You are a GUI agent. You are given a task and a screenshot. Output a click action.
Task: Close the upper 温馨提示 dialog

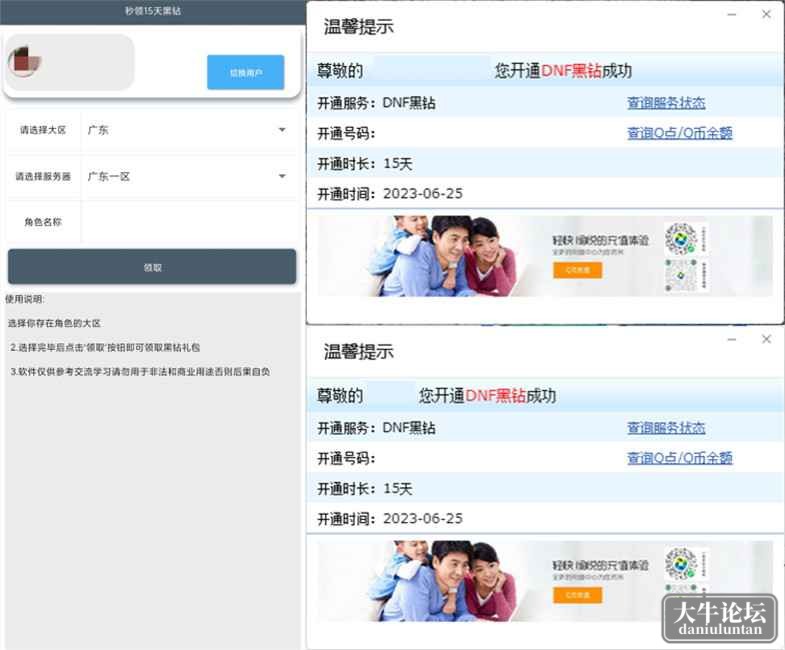766,14
